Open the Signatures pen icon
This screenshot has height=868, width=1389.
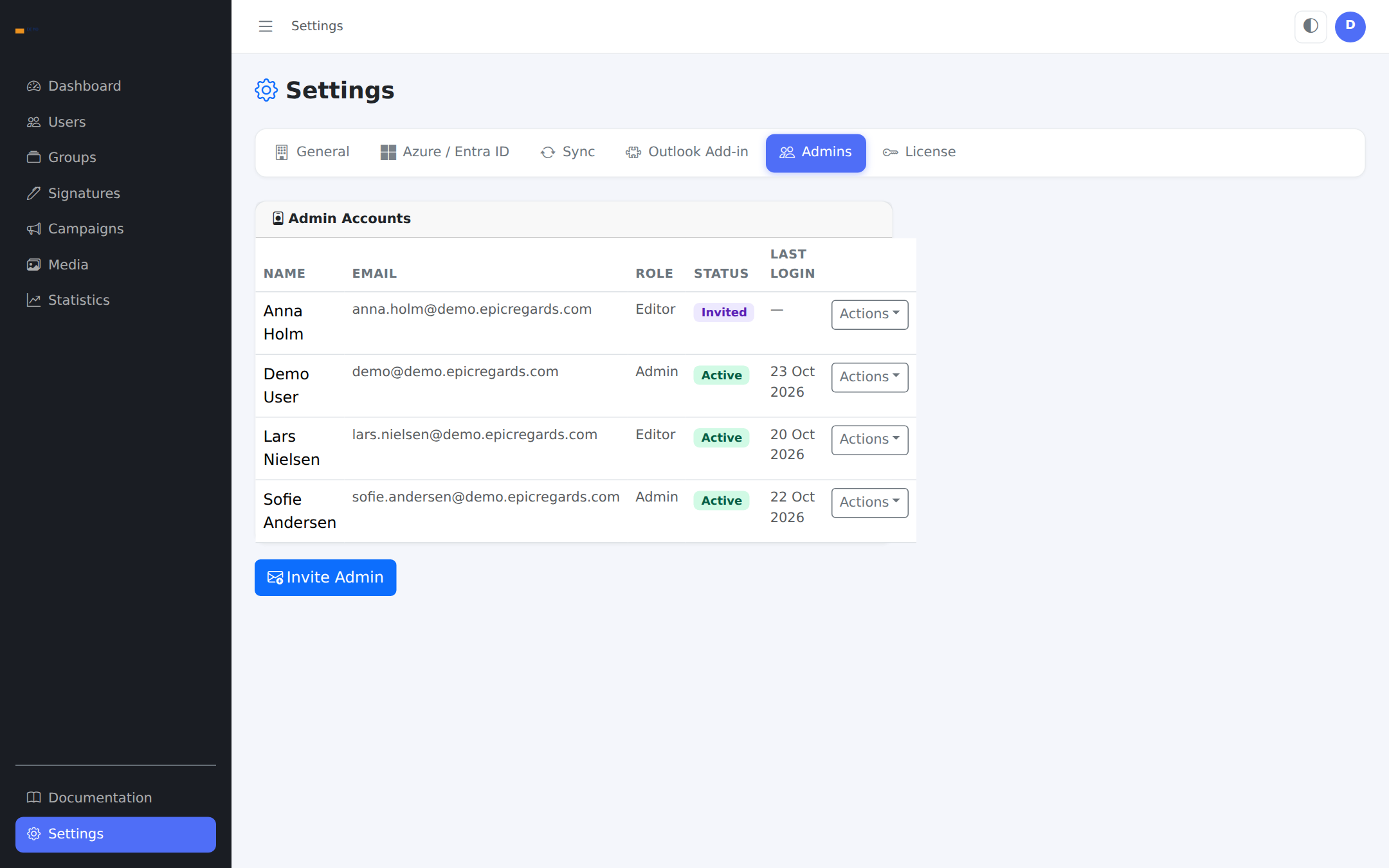[33, 194]
